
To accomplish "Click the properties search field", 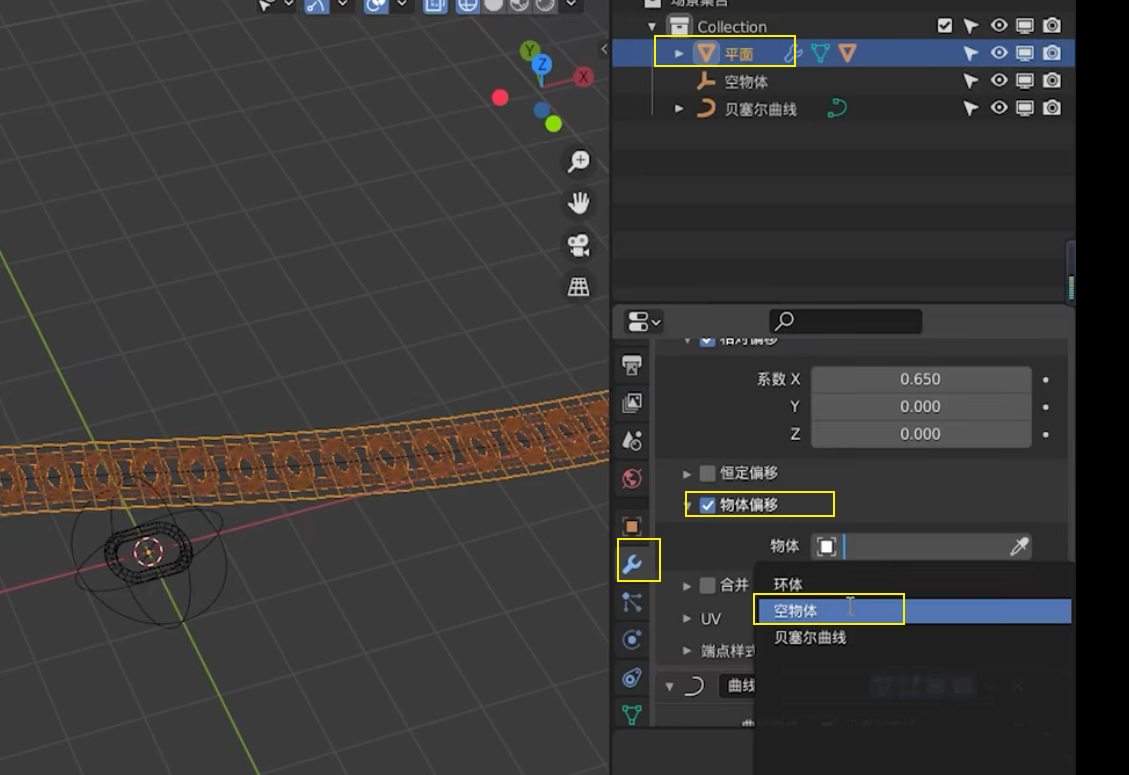I will (x=845, y=321).
